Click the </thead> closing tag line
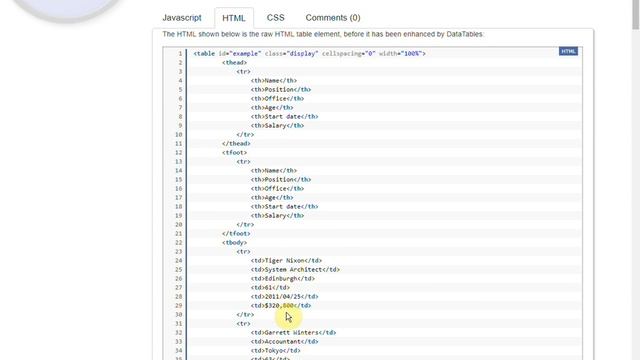Screen dimensions: 640x360 point(236,144)
